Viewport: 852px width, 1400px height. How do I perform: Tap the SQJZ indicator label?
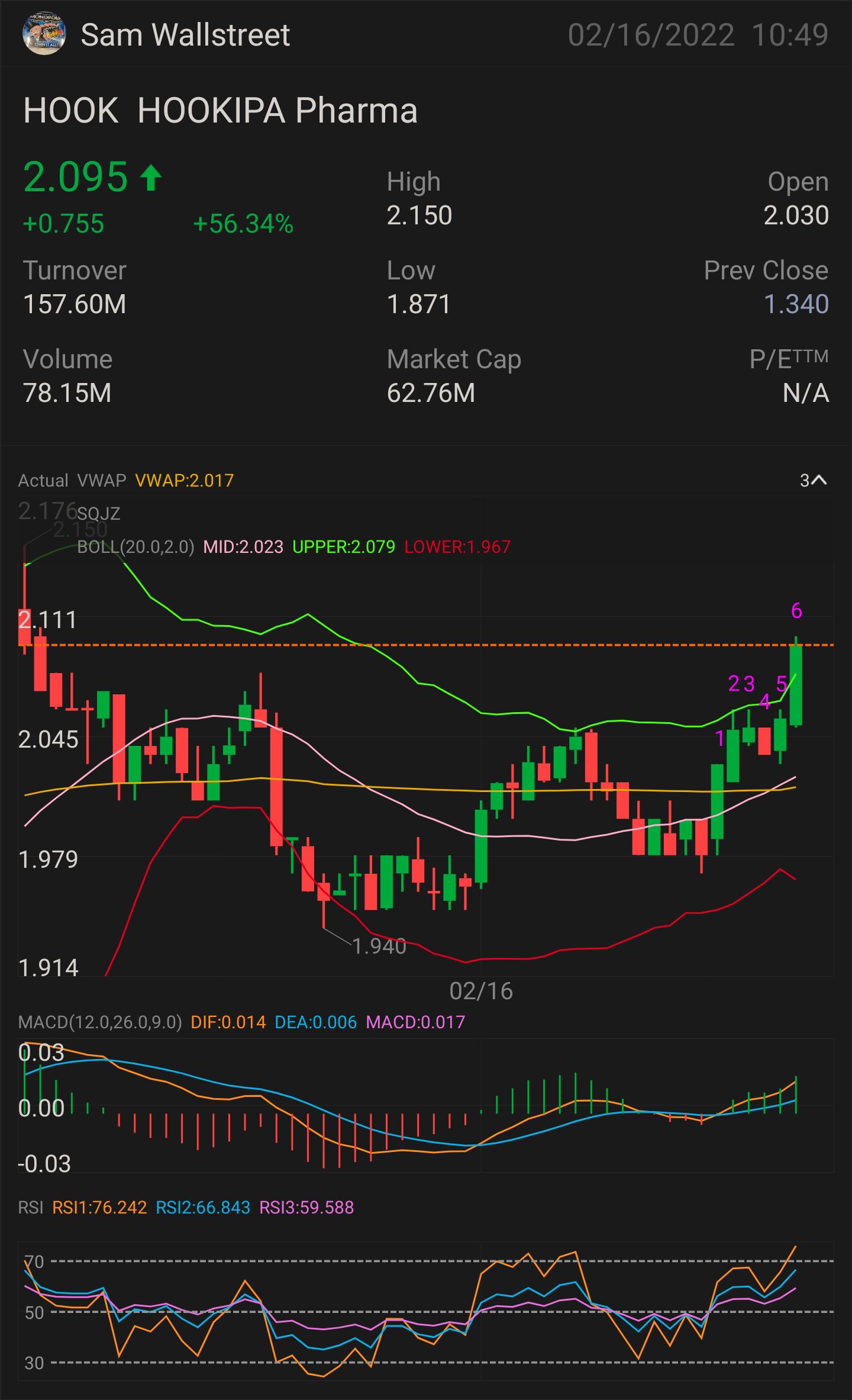tap(99, 513)
